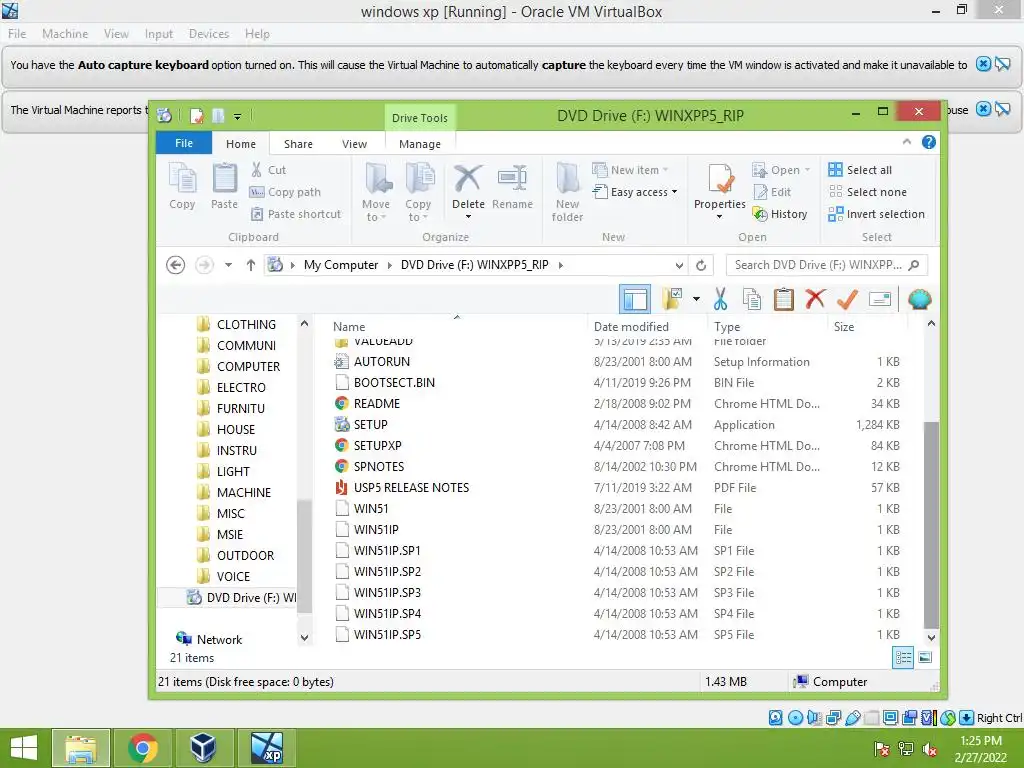Switch to details view icon
The height and width of the screenshot is (768, 1024).
tap(903, 658)
